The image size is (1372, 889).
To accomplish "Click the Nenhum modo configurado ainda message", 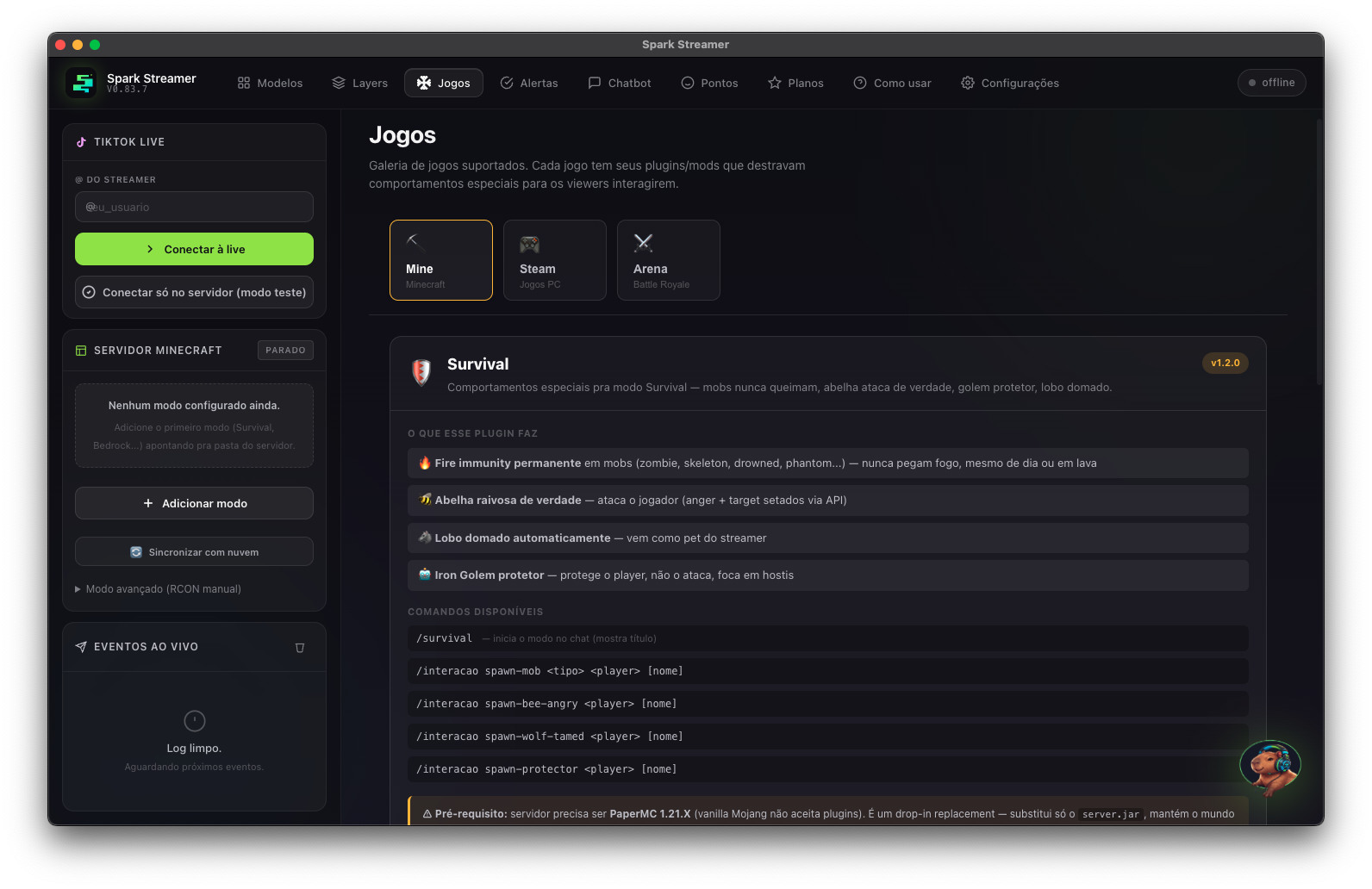I will (194, 406).
